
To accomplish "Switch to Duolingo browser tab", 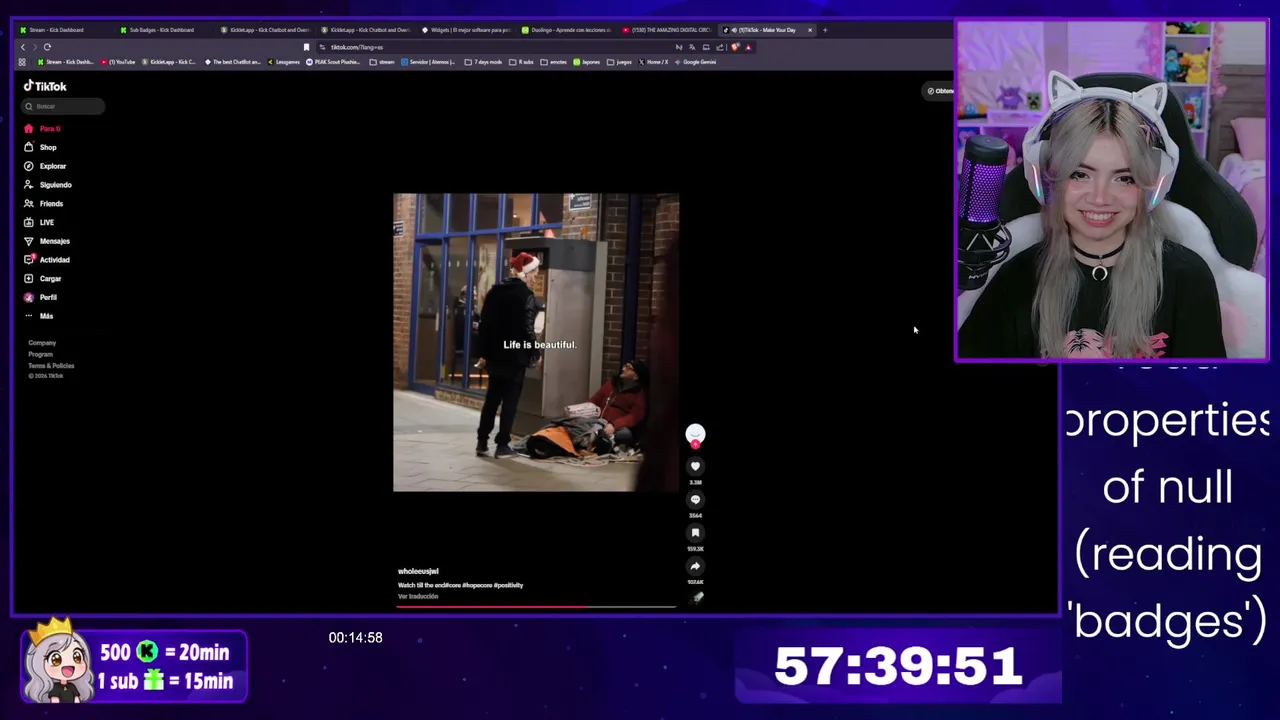I will 565,30.
